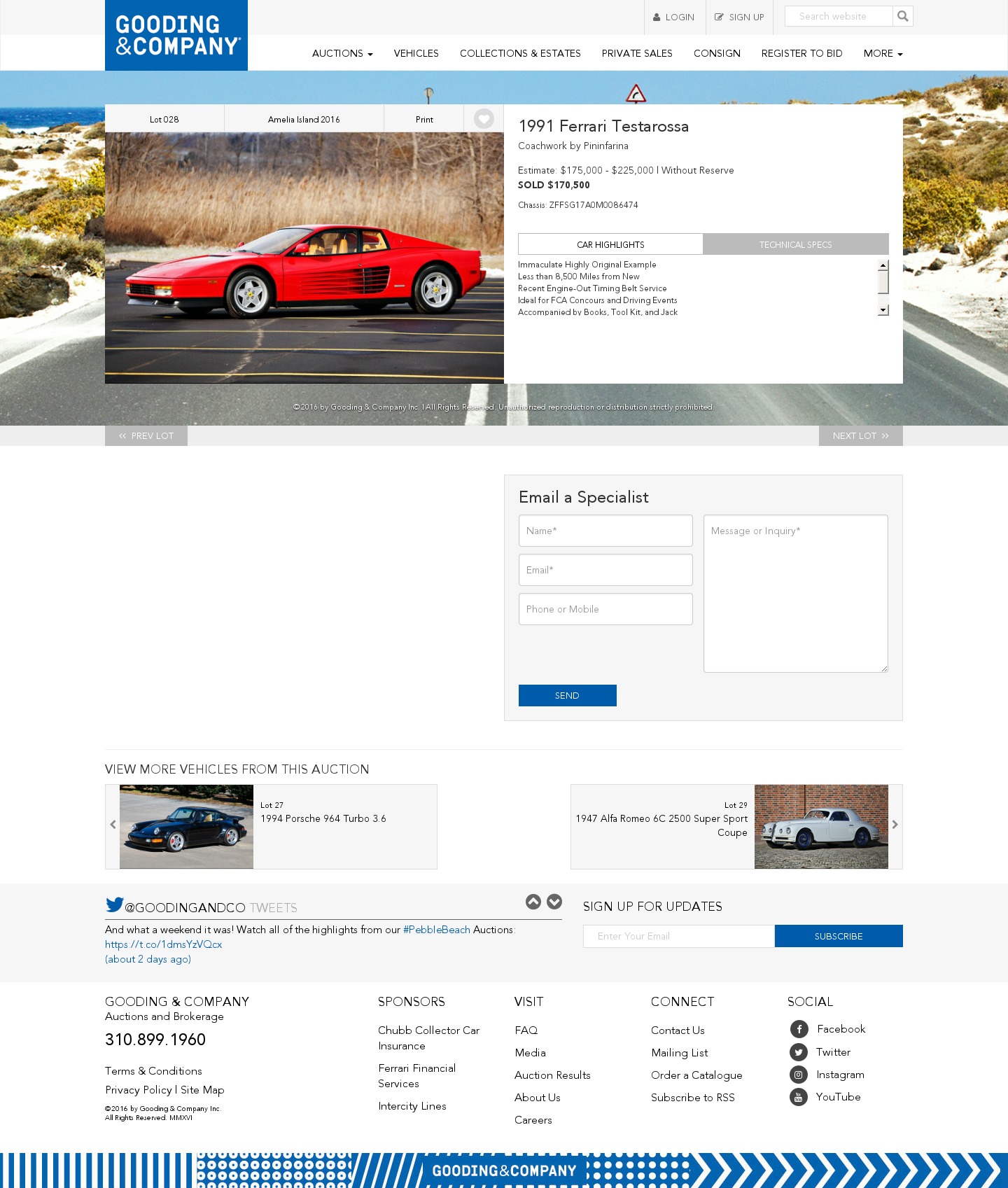Open Site Map link
The image size is (1008, 1188).
202,1090
